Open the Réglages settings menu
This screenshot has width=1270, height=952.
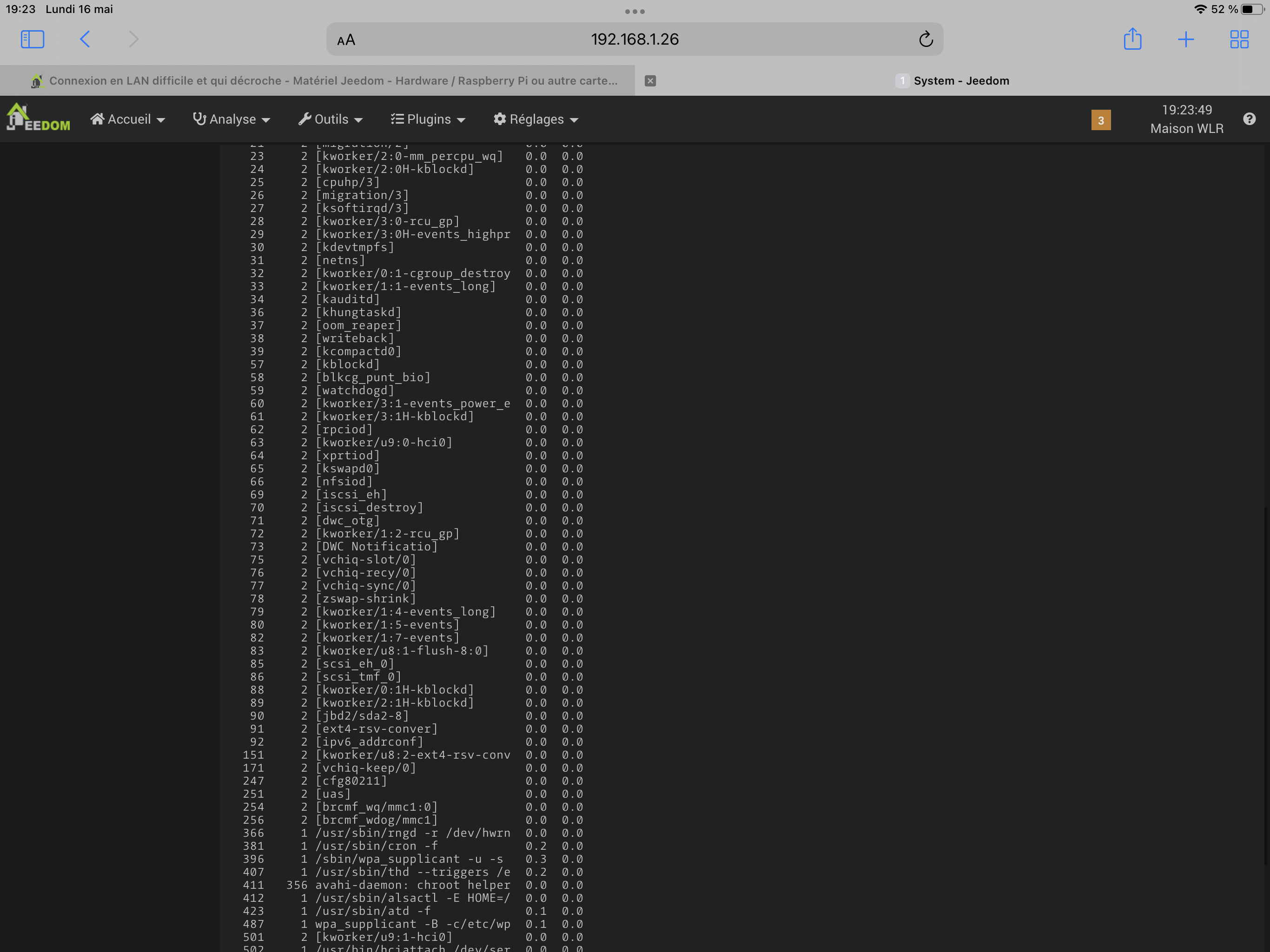pyautogui.click(x=536, y=119)
